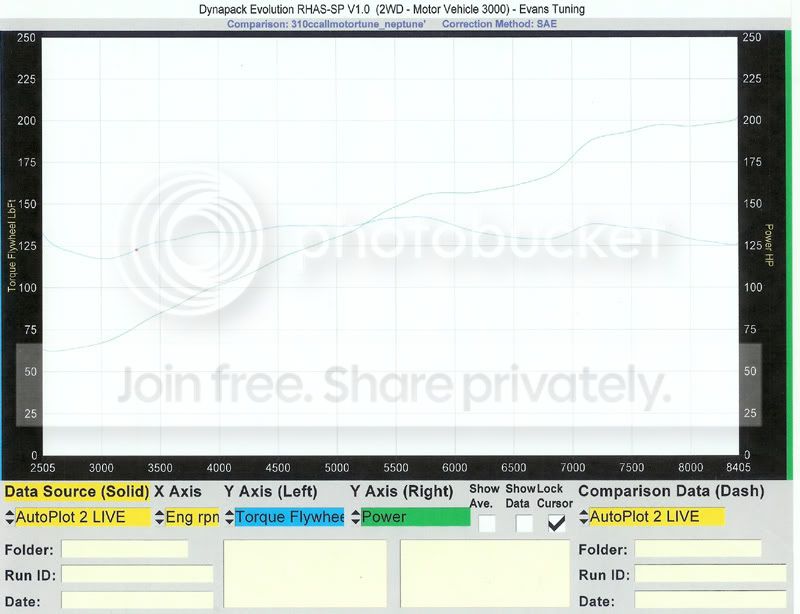Click the Comparison Data Folder field

tap(697, 549)
